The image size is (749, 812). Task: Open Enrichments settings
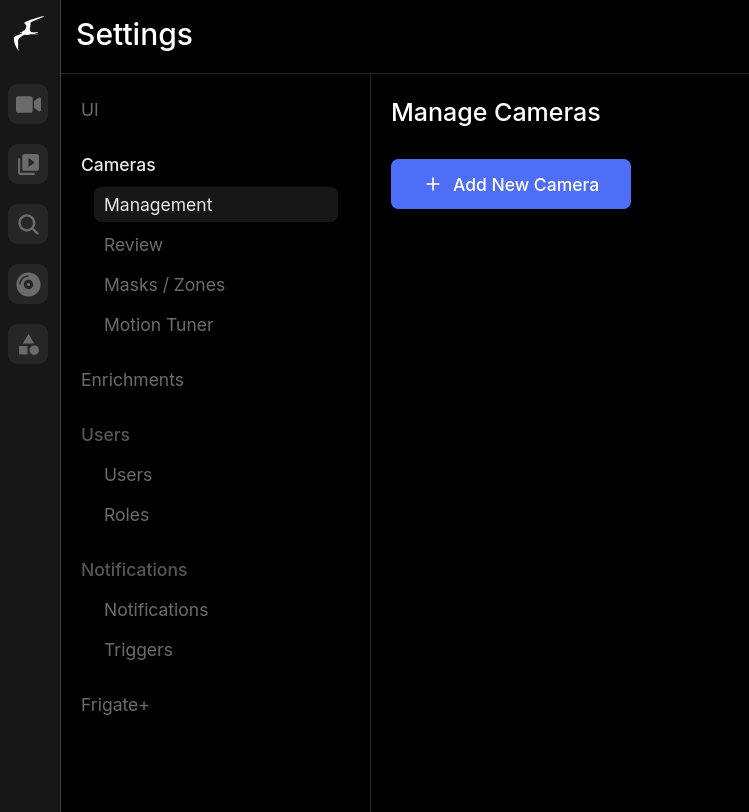pyautogui.click(x=132, y=380)
